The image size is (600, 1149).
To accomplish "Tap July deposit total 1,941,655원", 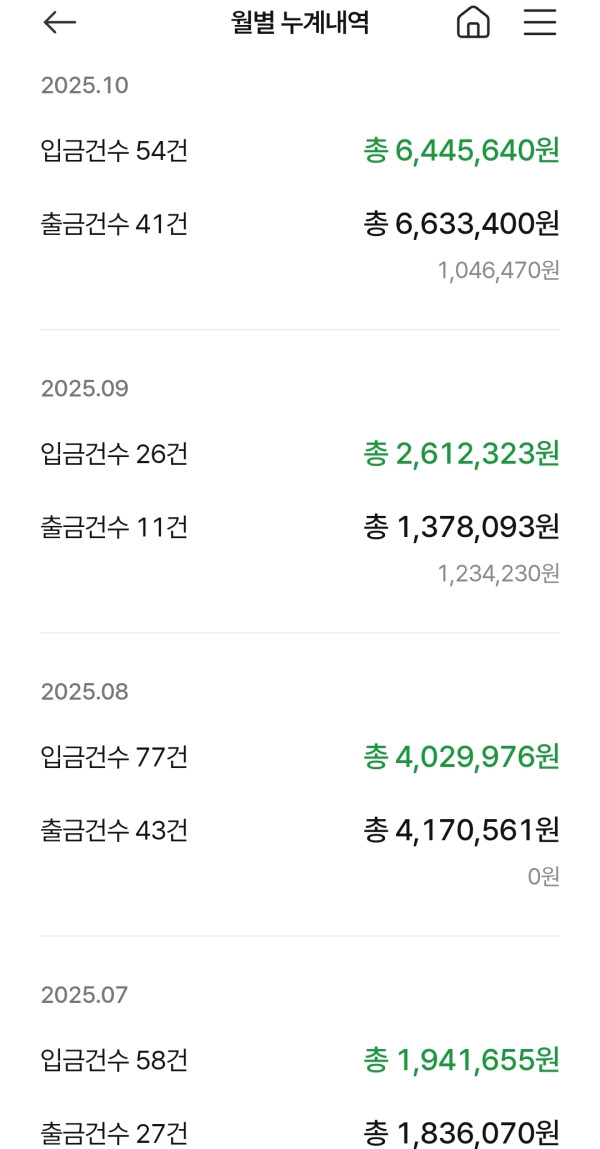I will point(461,1060).
